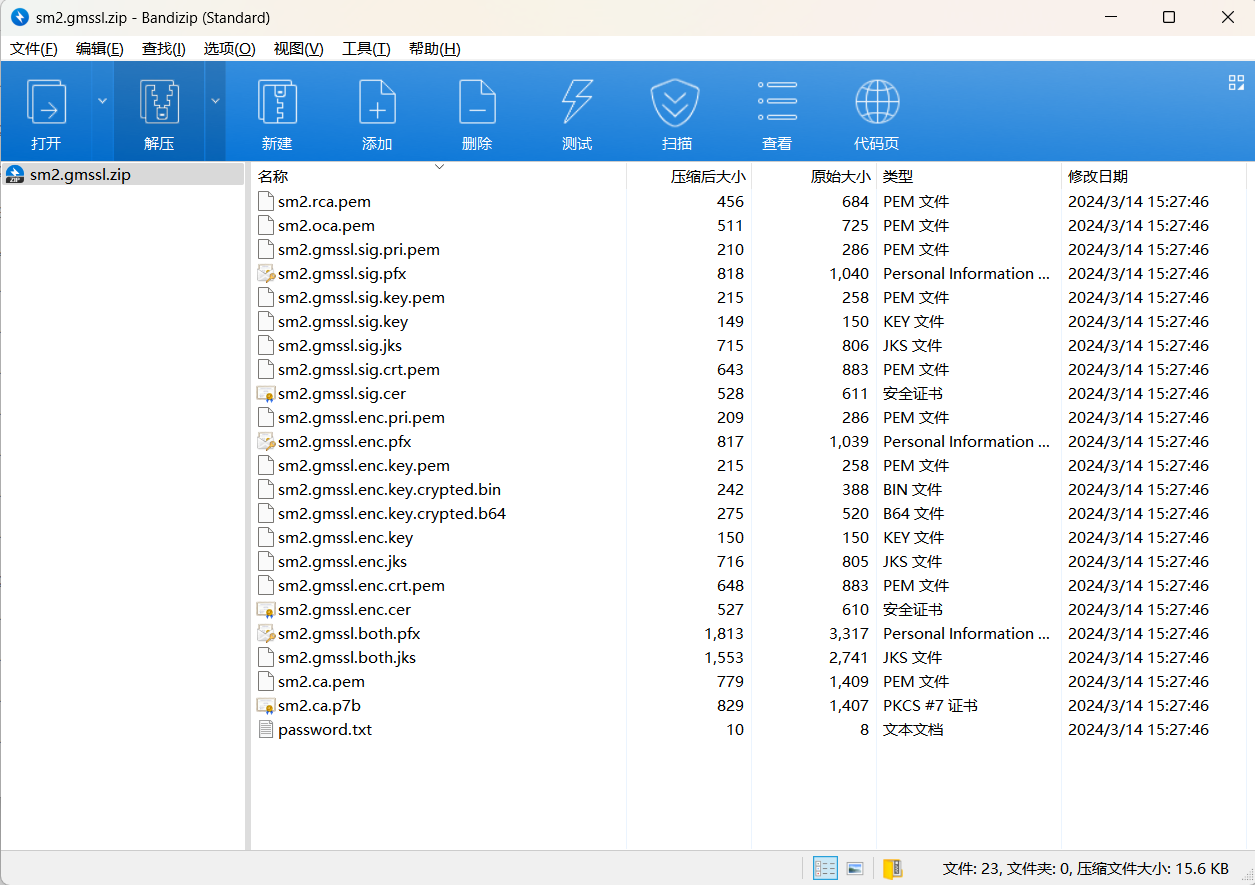Image resolution: width=1255 pixels, height=885 pixels.
Task: Click the Codepage (代码页) globe icon
Action: pyautogui.click(x=877, y=102)
